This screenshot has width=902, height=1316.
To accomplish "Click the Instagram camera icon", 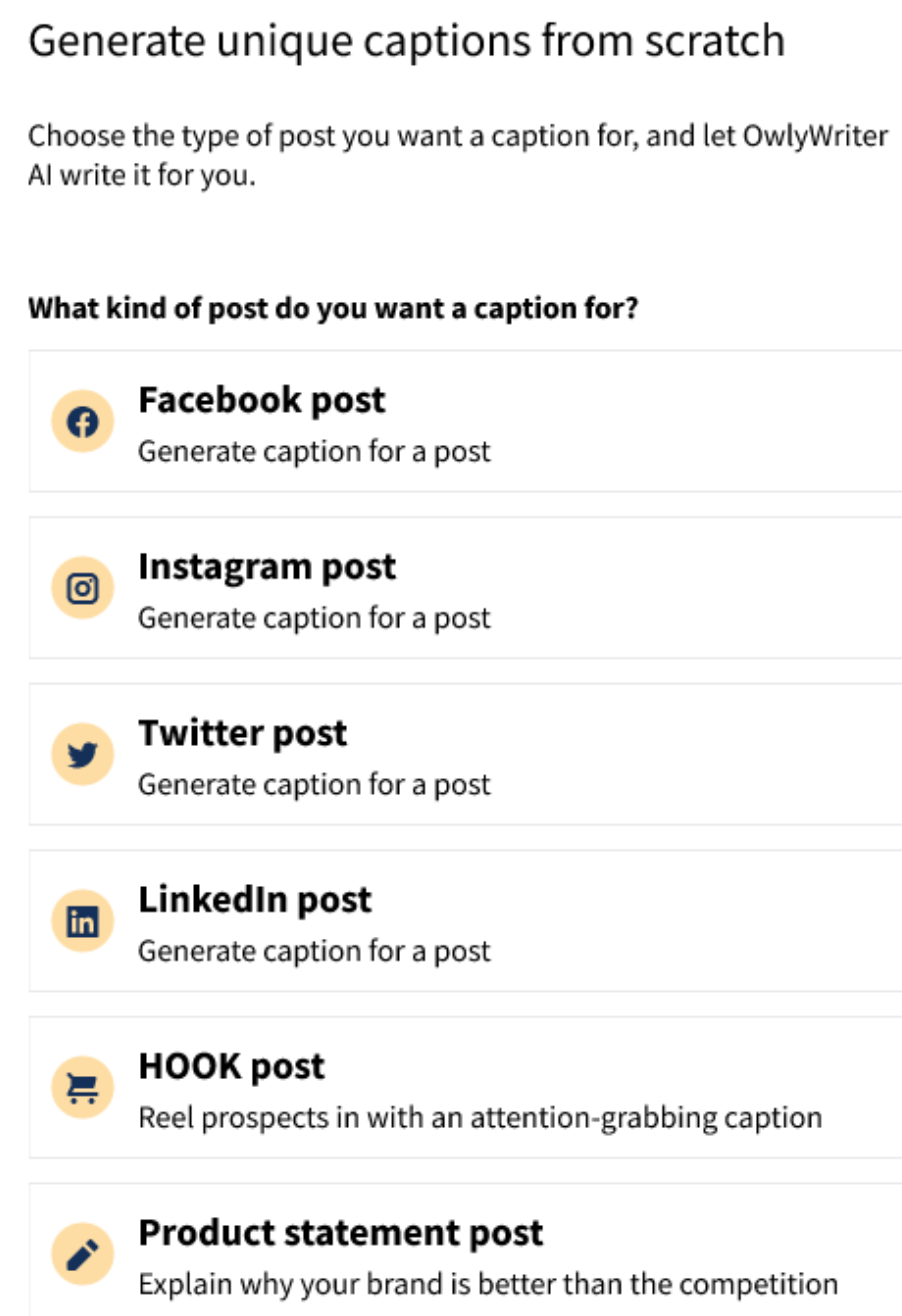I will click(82, 588).
